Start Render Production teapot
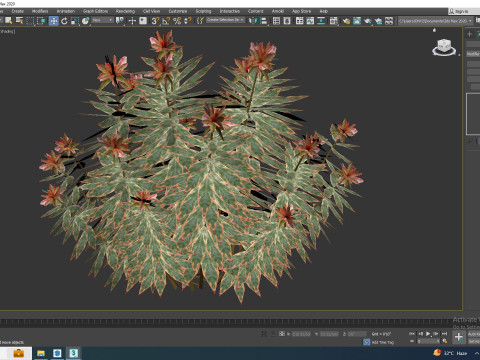The width and height of the screenshot is (480, 360). tap(368, 21)
